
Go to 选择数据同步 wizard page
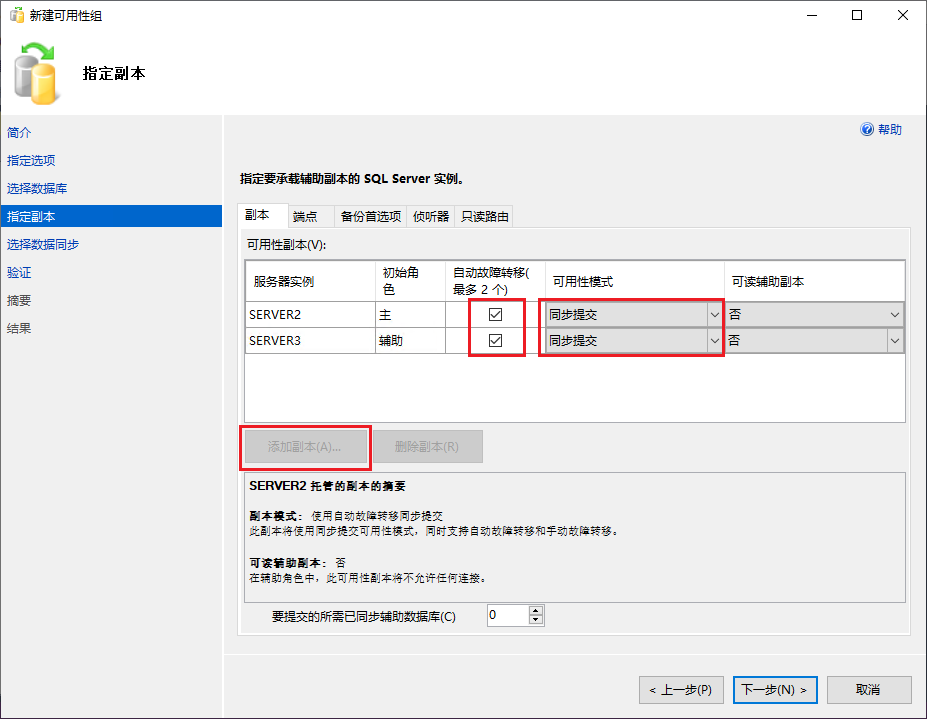click(x=43, y=244)
